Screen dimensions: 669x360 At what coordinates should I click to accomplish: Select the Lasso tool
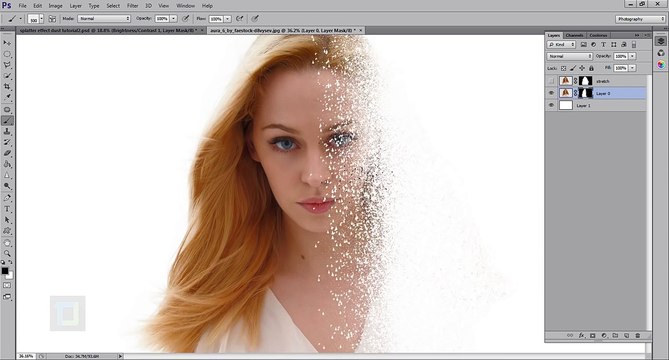7,65
